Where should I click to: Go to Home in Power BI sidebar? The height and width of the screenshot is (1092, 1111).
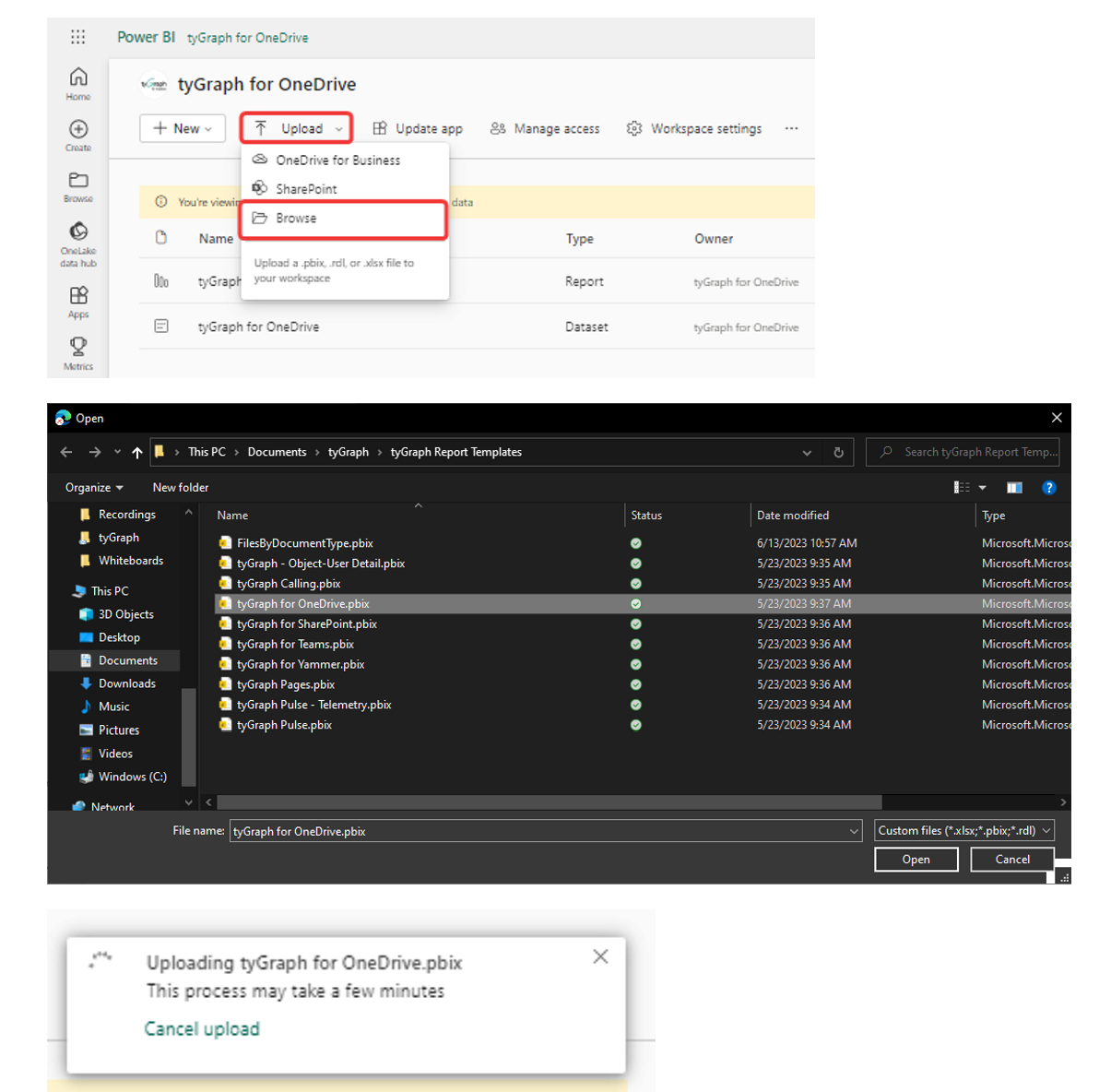click(78, 83)
